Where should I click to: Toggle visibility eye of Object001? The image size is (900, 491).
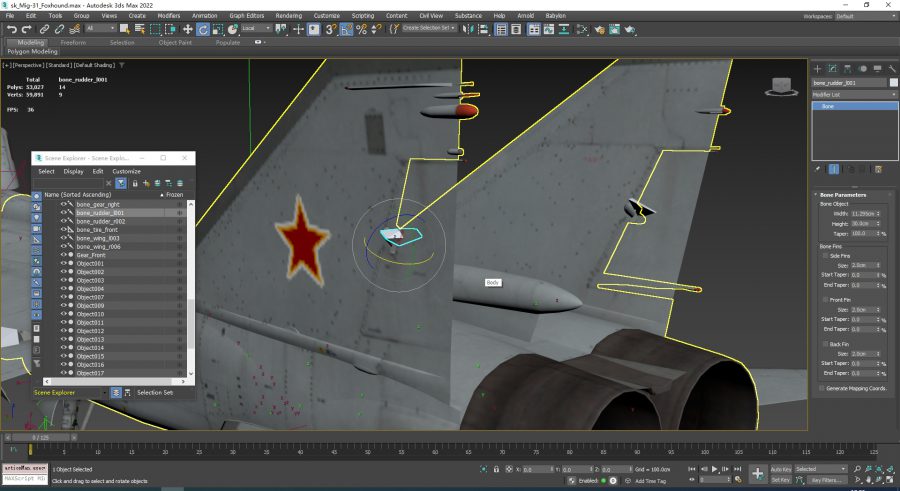tap(64, 264)
